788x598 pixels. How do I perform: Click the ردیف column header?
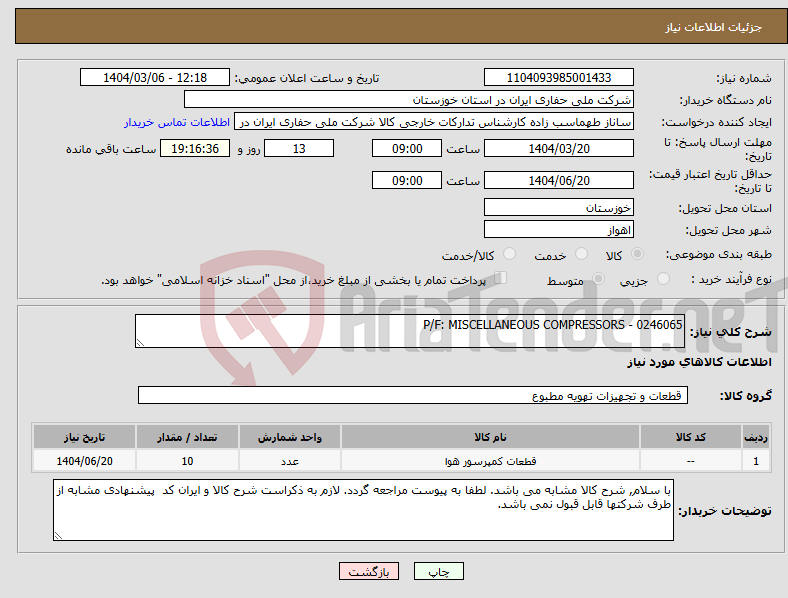pos(756,437)
